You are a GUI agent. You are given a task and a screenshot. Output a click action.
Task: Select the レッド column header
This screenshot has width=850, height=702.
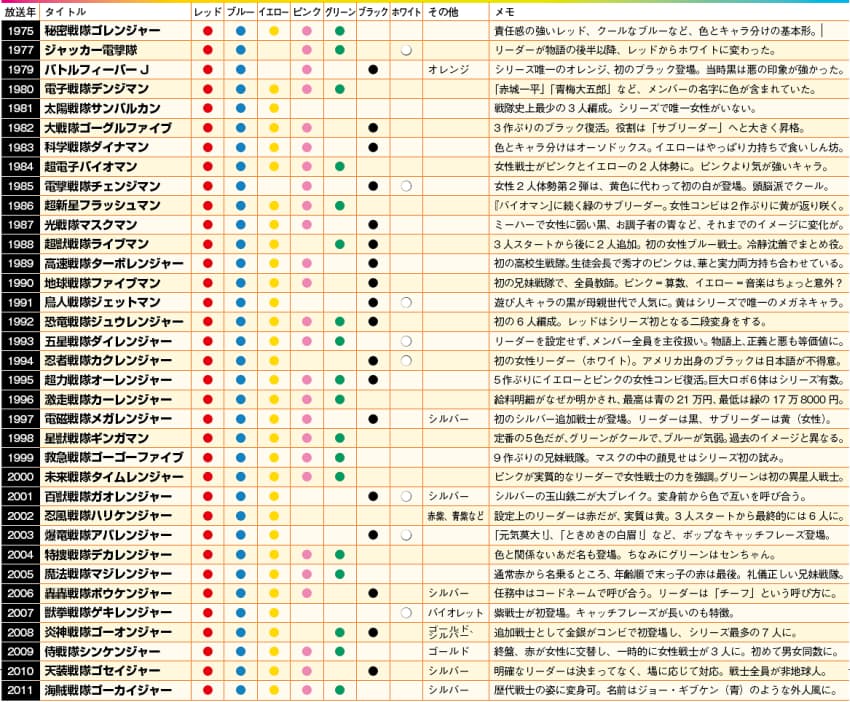click(208, 12)
